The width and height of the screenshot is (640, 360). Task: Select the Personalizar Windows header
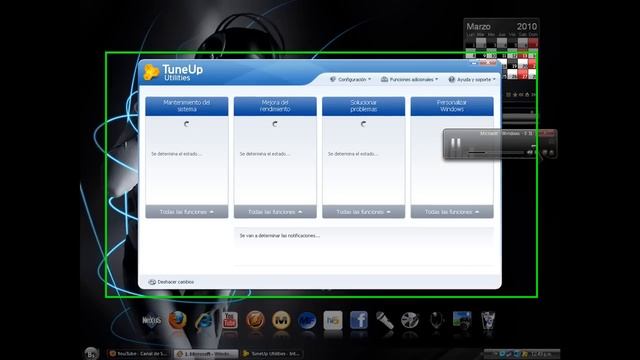(452, 106)
